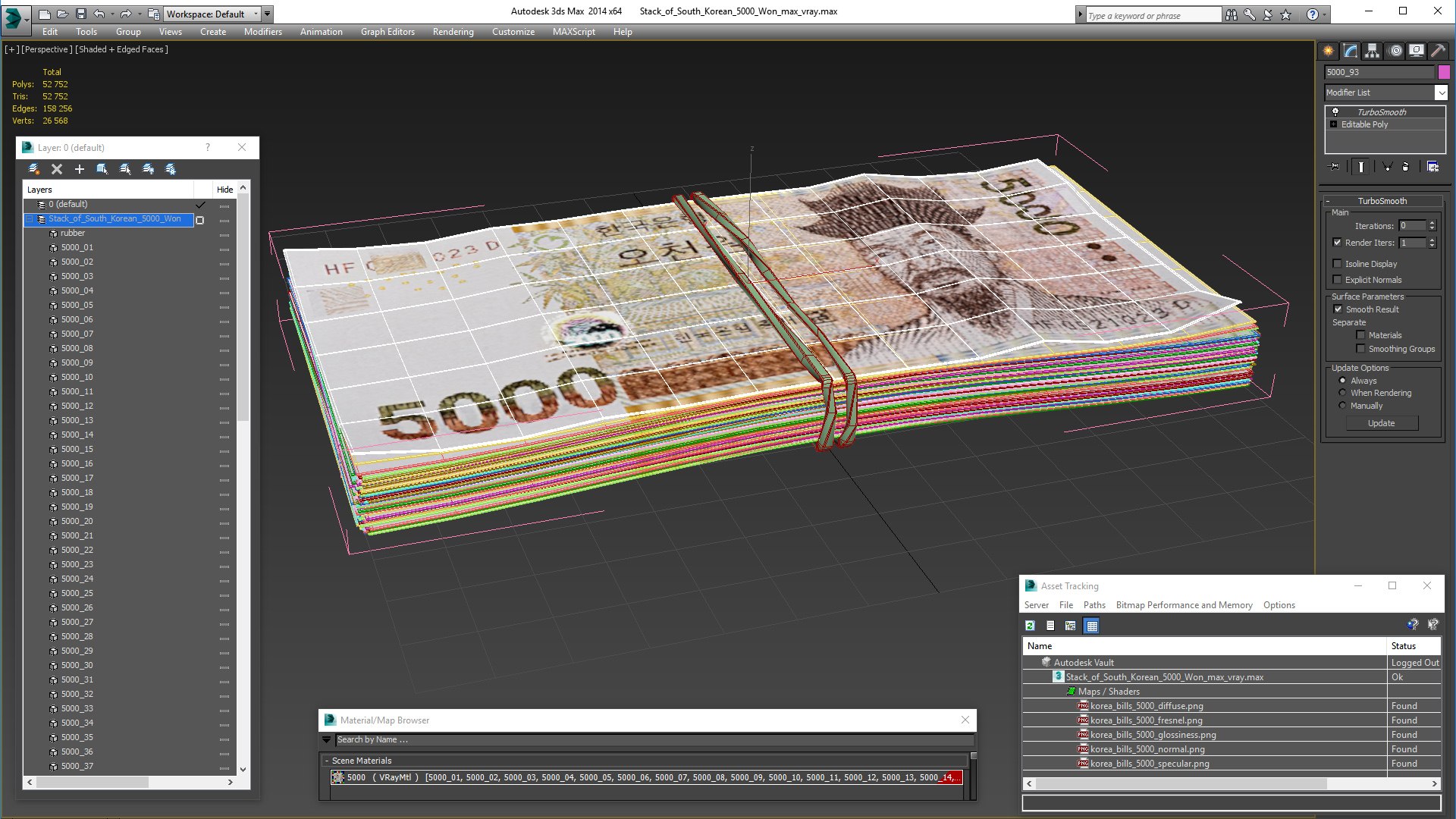
Task: Open the Graph Editors menu
Action: click(x=388, y=32)
